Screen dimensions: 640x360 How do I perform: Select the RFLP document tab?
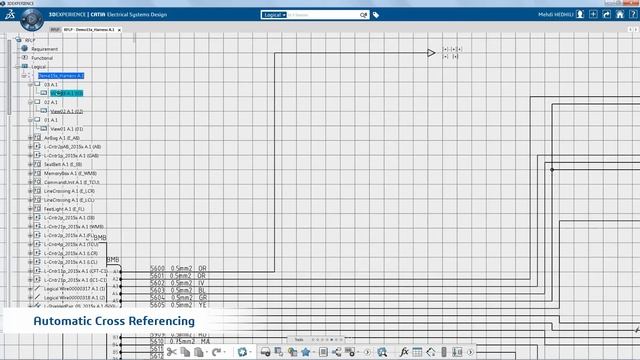(89, 30)
